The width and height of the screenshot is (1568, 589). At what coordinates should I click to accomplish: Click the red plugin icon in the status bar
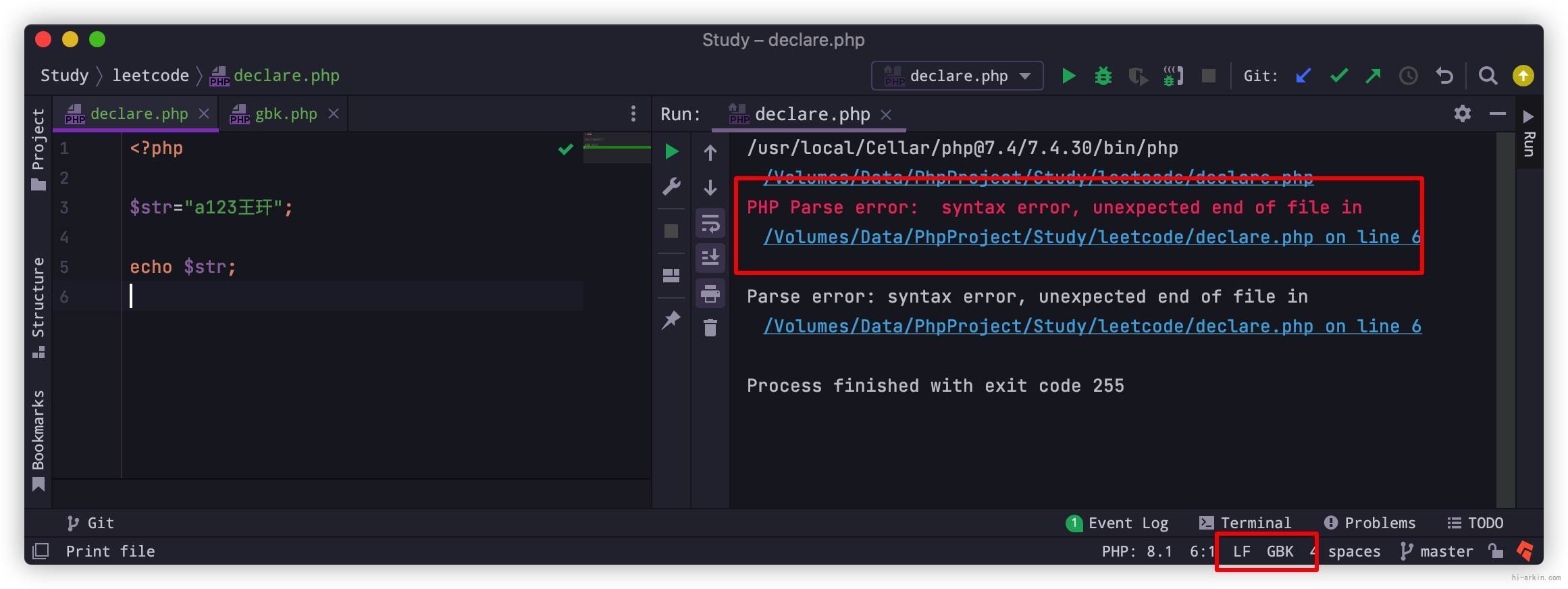click(x=1525, y=551)
